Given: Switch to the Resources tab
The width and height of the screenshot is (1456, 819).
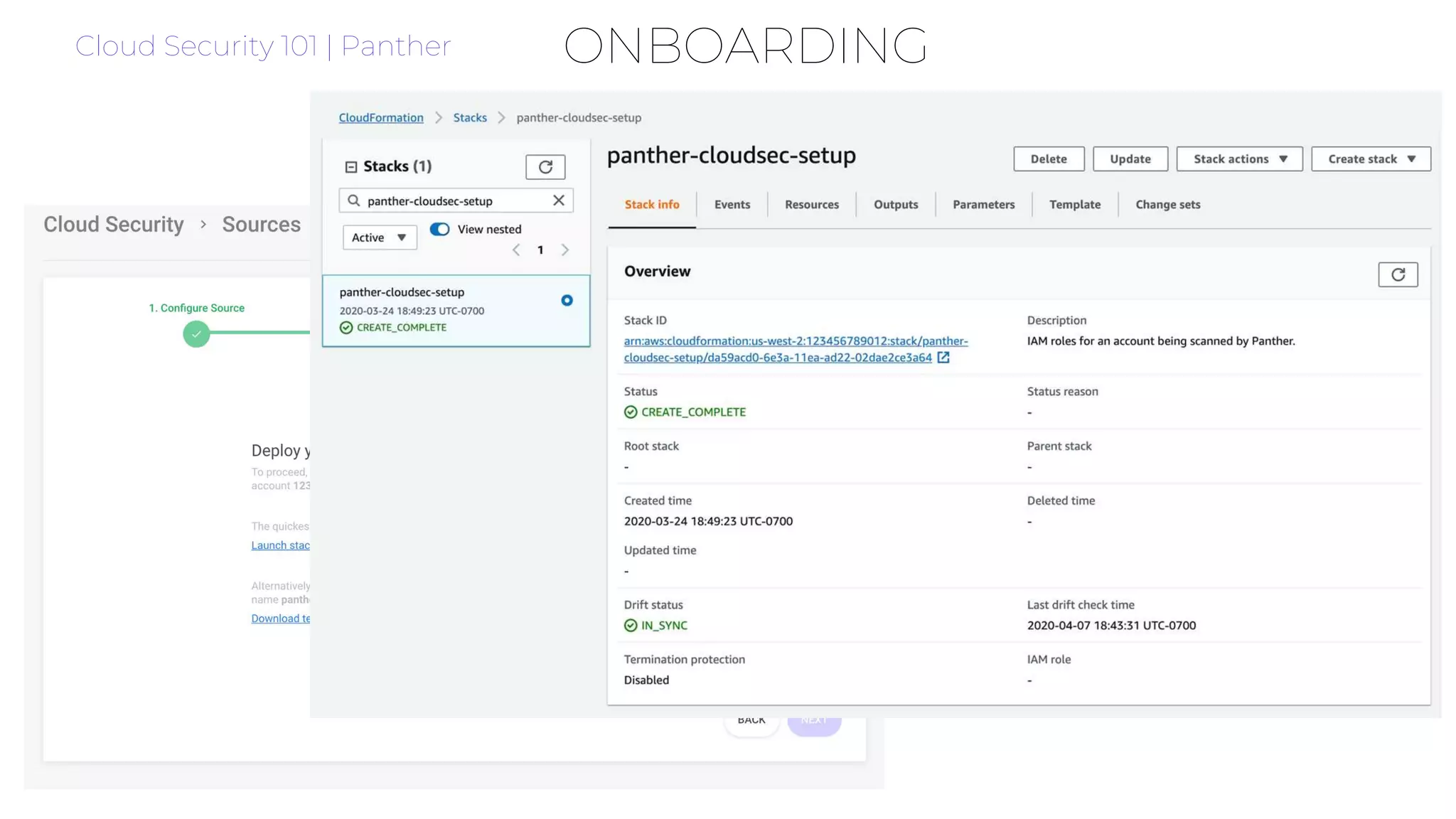Looking at the screenshot, I should pyautogui.click(x=812, y=205).
